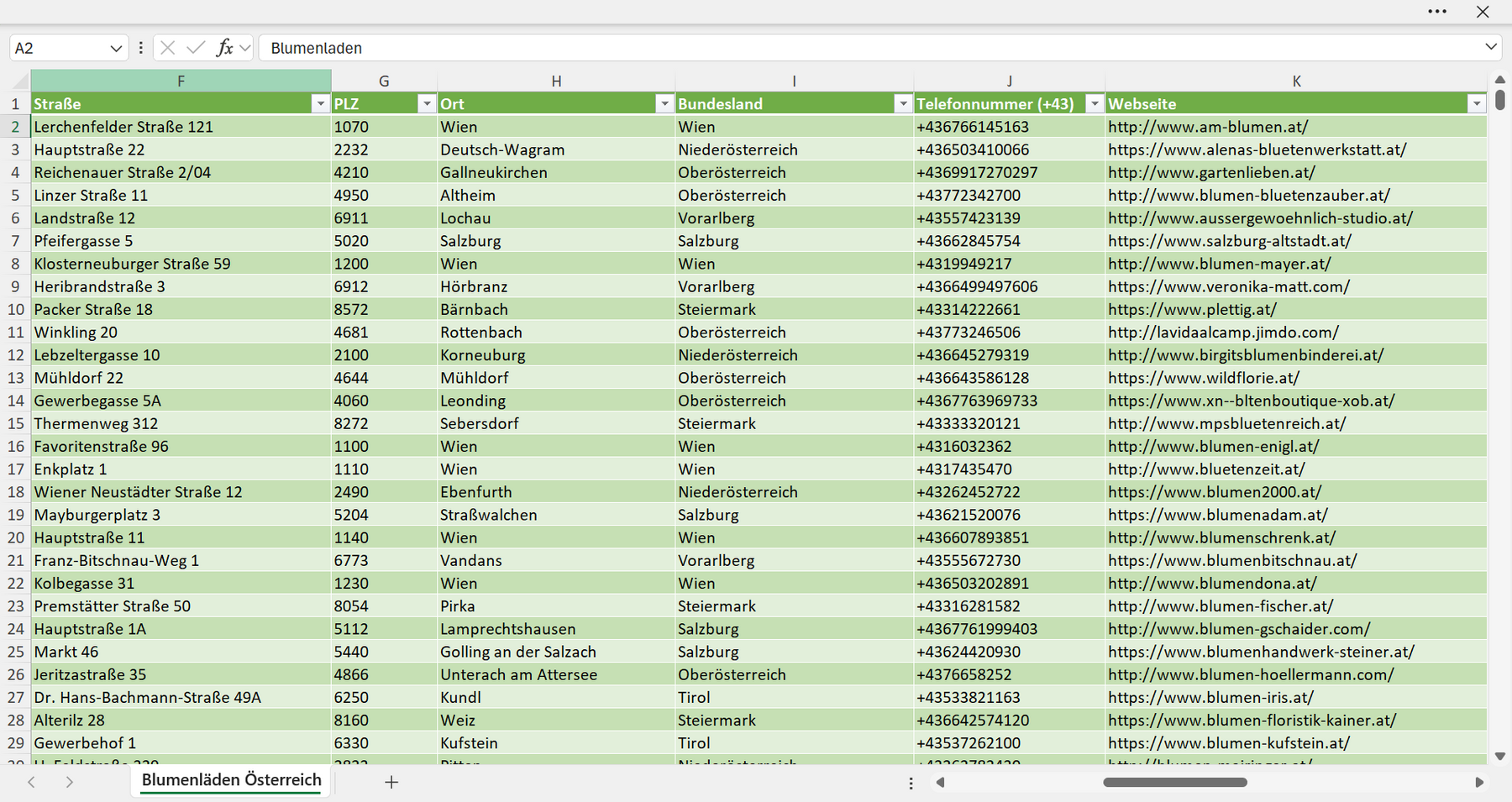Screen dimensions: 1512x802
Task: Open the insert function fx button
Action: tap(224, 48)
